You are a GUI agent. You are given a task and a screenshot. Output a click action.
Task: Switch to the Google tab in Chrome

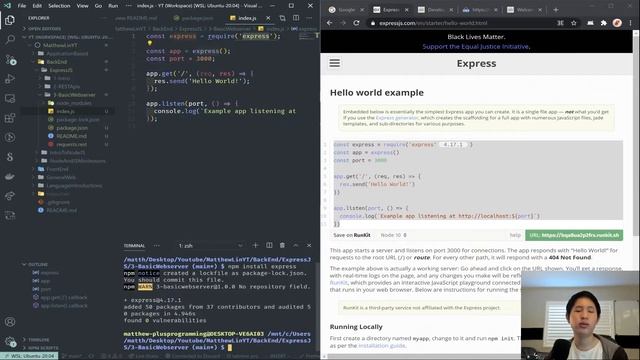point(346,9)
